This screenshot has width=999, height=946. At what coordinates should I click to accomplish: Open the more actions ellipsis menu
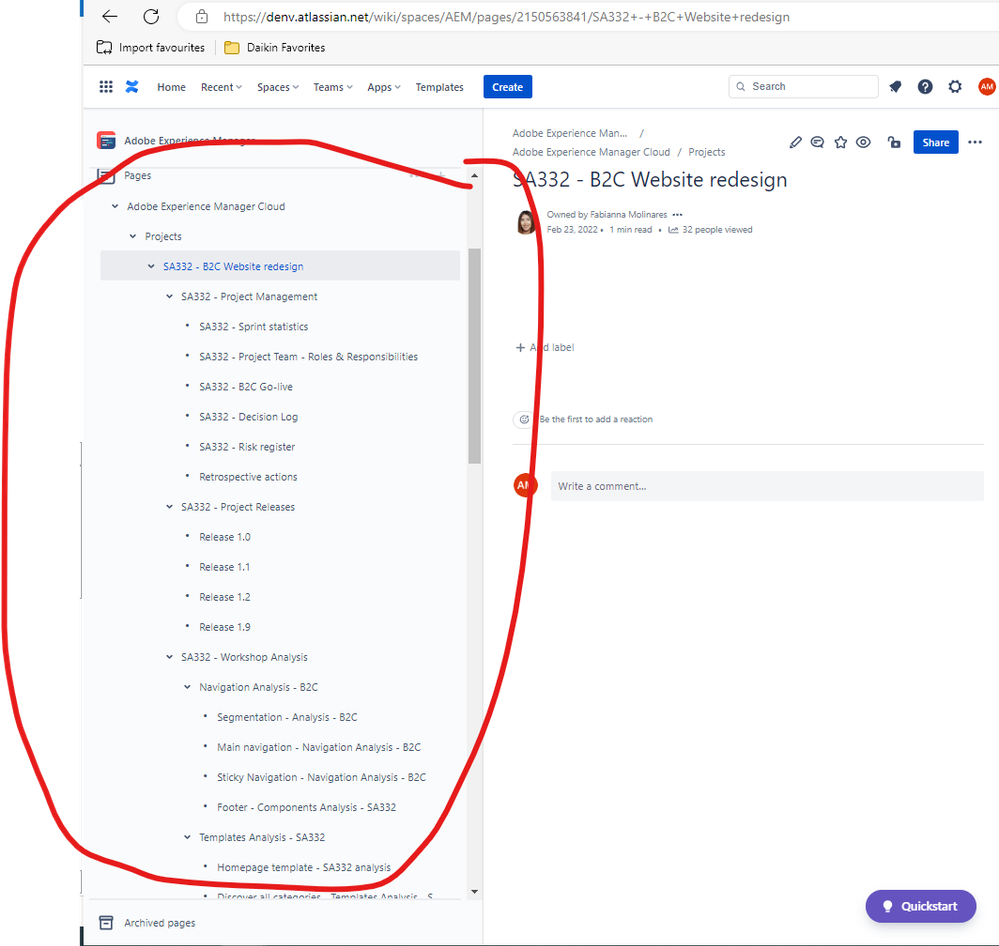pos(975,142)
